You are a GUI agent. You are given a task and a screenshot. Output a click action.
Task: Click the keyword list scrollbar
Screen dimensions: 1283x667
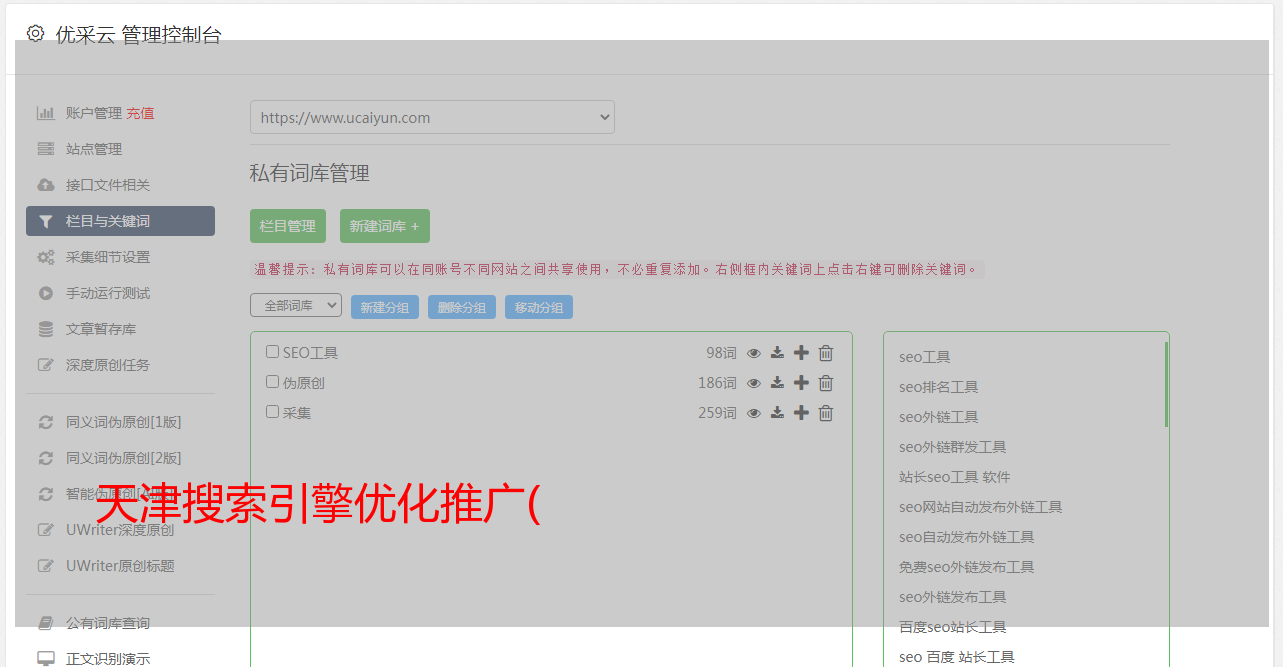tap(1166, 385)
